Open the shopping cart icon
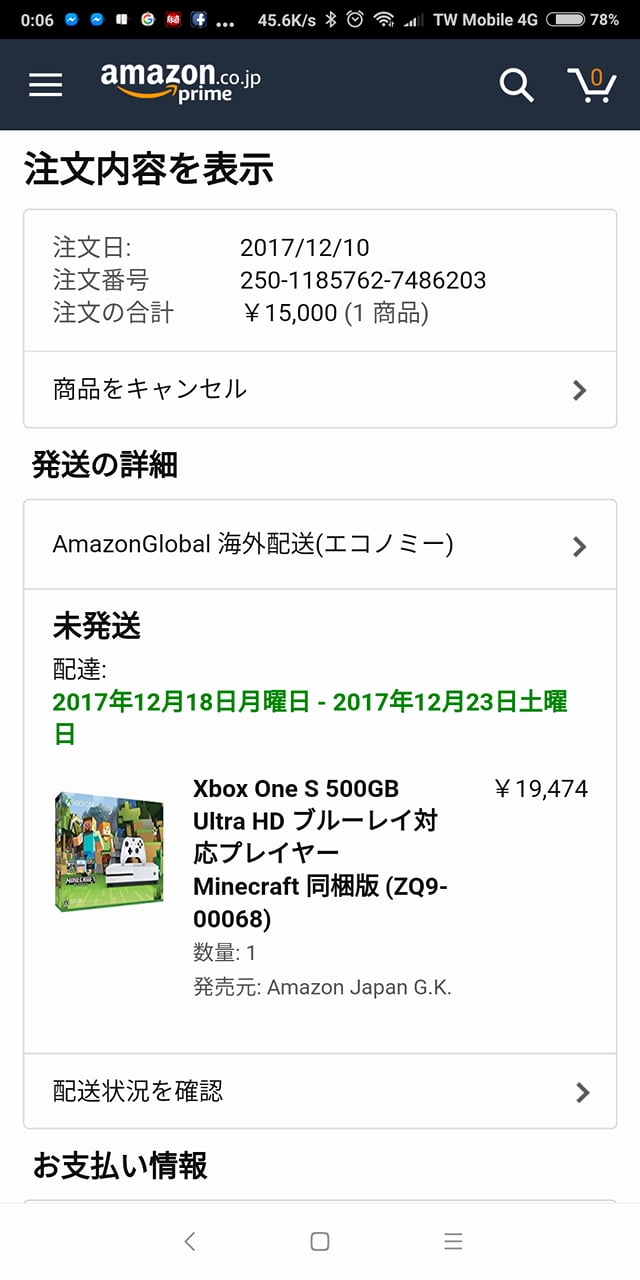 591,85
